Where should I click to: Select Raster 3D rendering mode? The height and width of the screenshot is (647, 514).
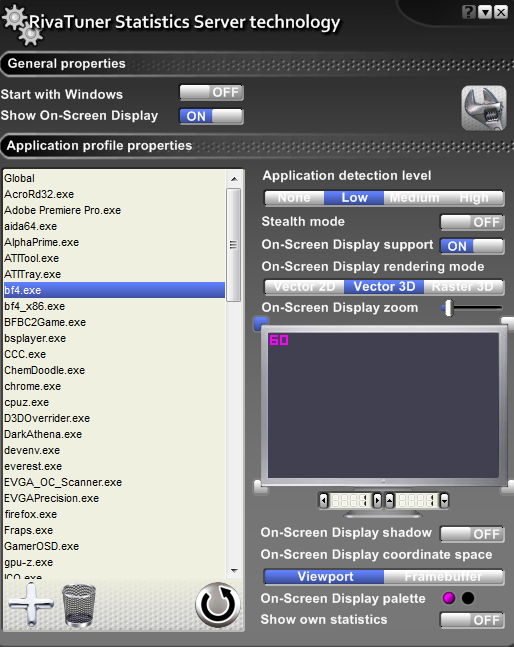(463, 287)
